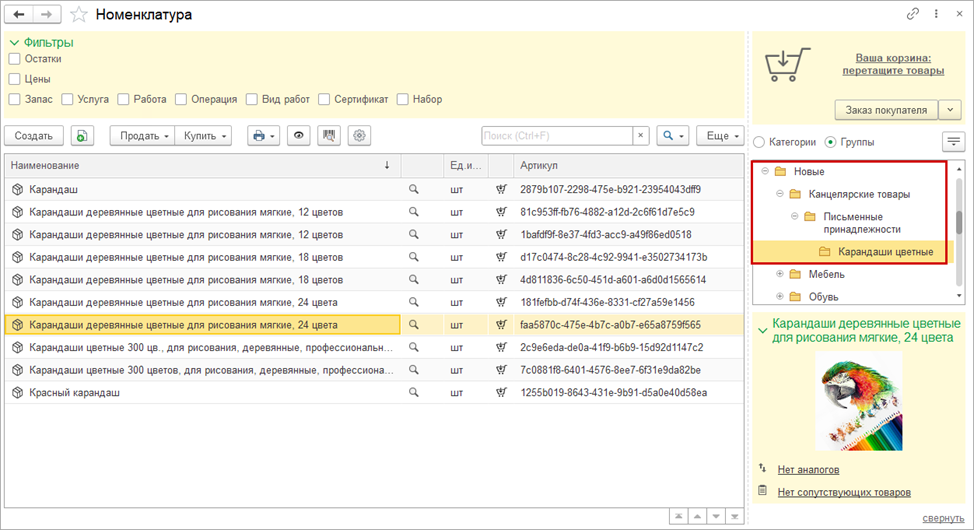Open the Еще menu
Image resolution: width=974 pixels, height=530 pixels.
tap(723, 136)
